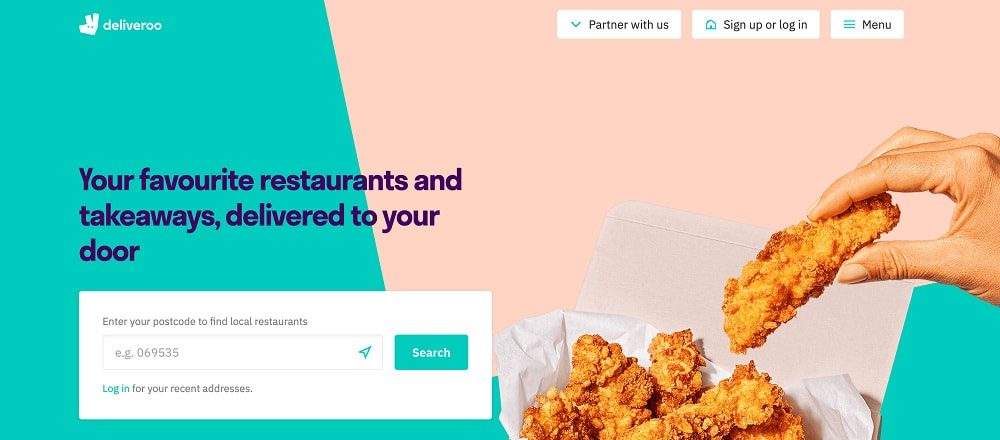Click the Deliveroo kangaroo logo icon
Screen dimensions: 1000x440
pos(89,24)
